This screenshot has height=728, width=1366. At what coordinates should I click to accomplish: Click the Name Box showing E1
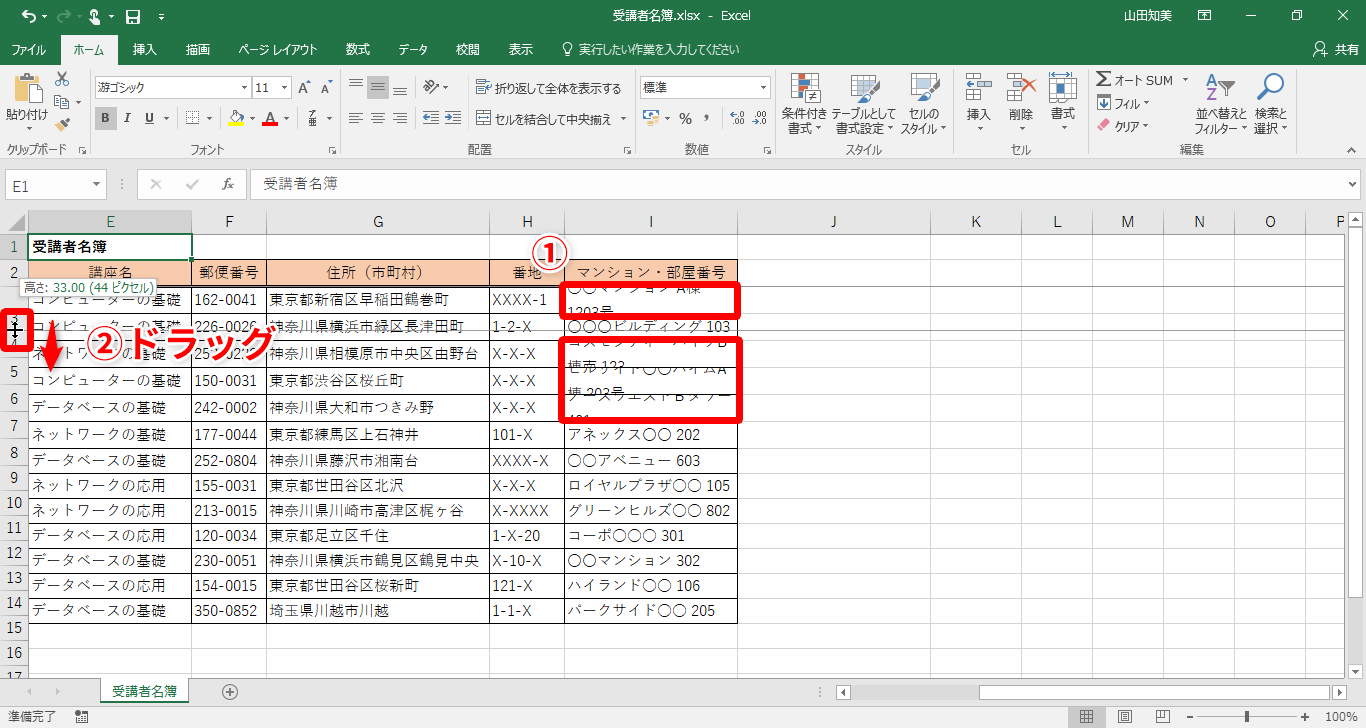click(55, 185)
